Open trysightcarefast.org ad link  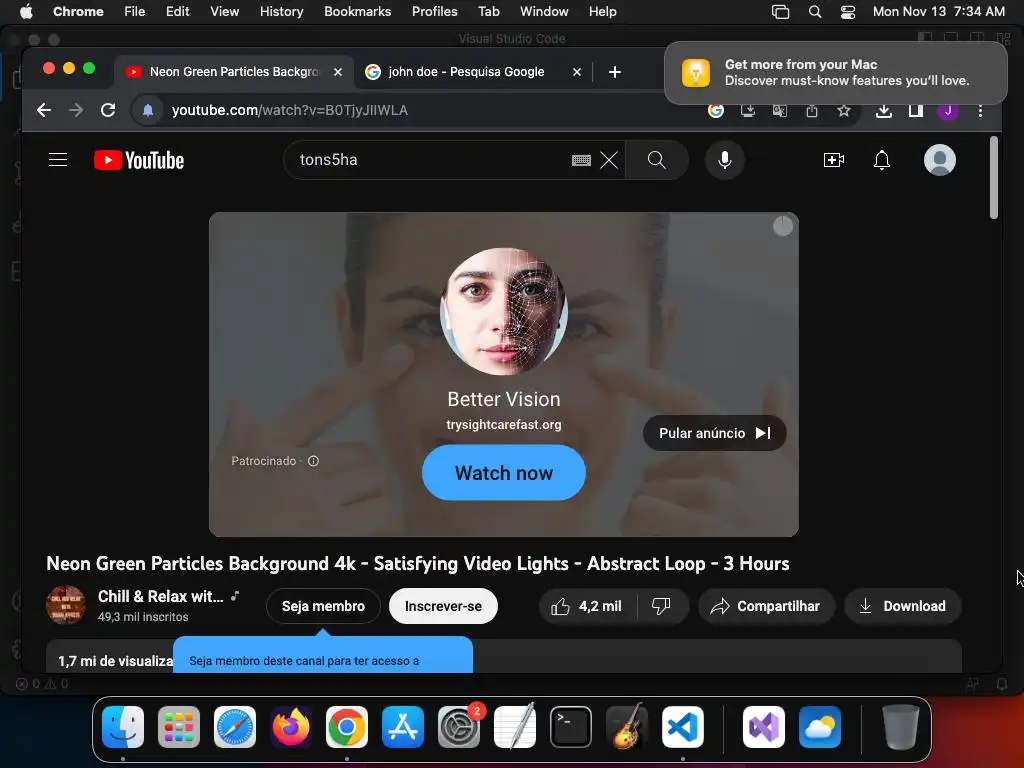504,424
